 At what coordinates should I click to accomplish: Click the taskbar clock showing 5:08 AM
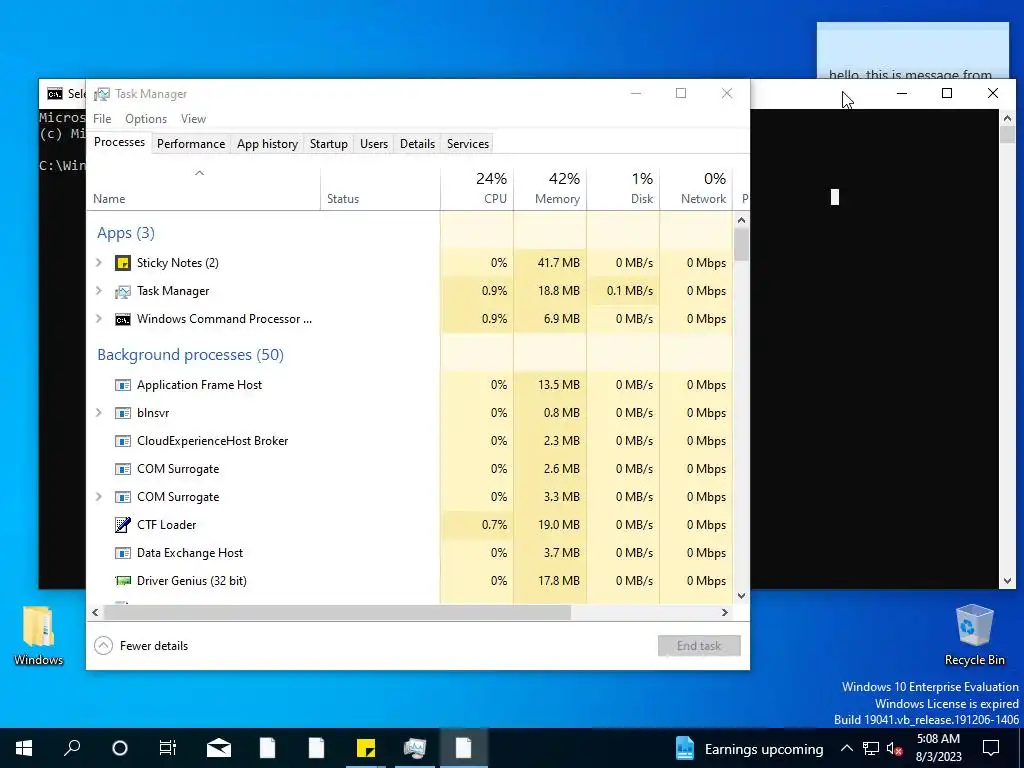938,748
